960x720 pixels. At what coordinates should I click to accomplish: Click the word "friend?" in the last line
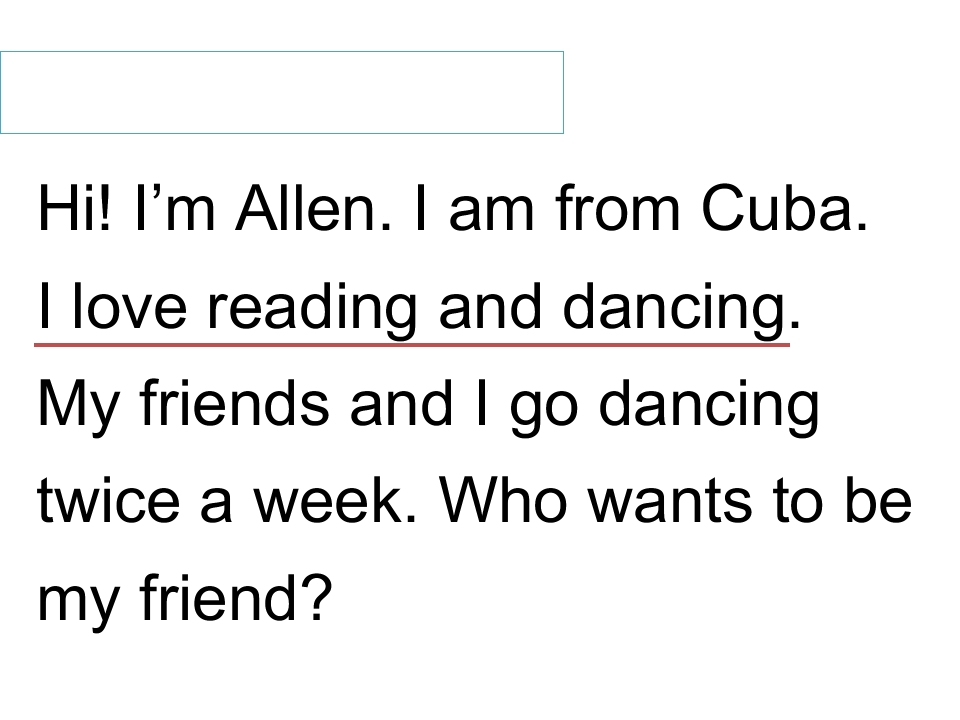(236, 597)
